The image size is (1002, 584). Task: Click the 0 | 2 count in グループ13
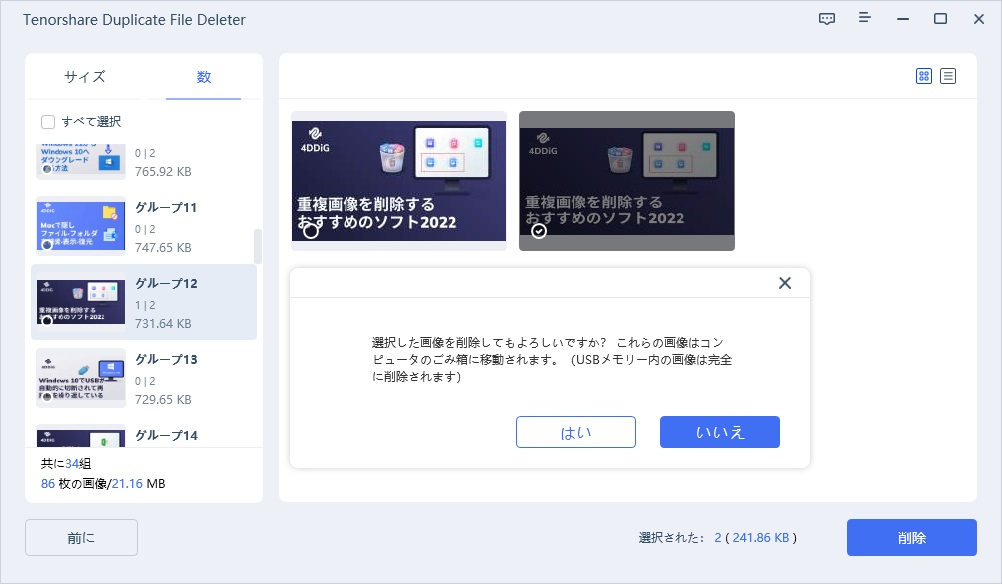(x=145, y=381)
